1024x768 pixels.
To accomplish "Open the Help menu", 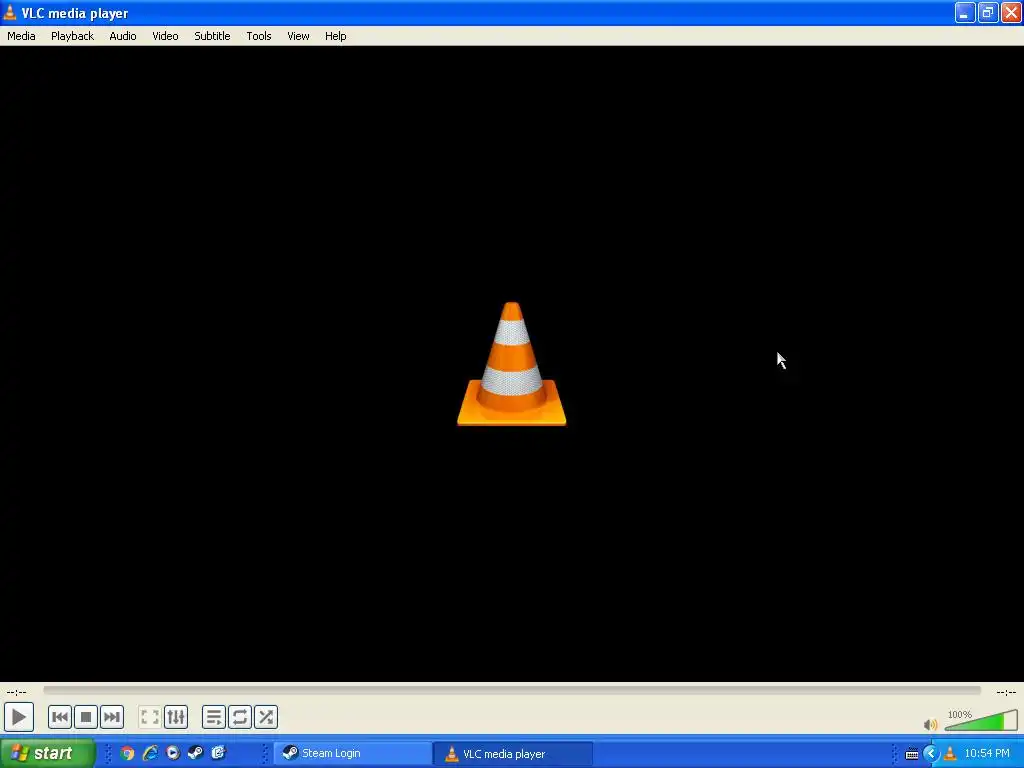I will (x=336, y=36).
